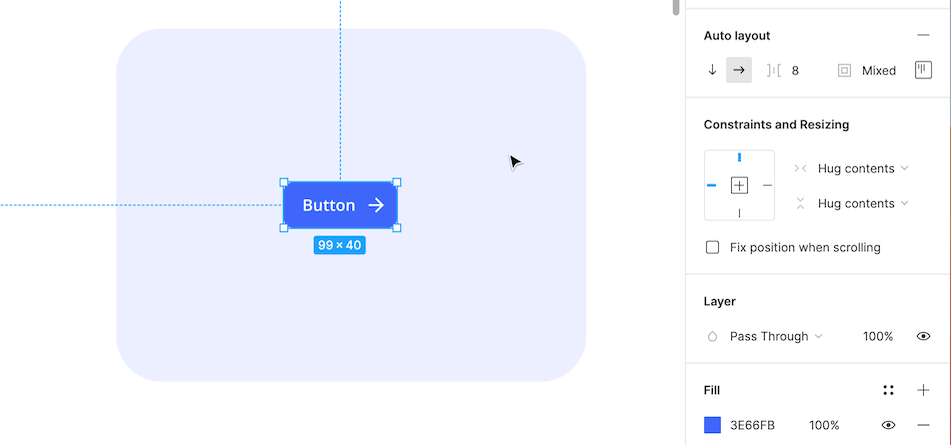Click the bottom-right selection handle of Button
The width and height of the screenshot is (951, 445).
(397, 228)
